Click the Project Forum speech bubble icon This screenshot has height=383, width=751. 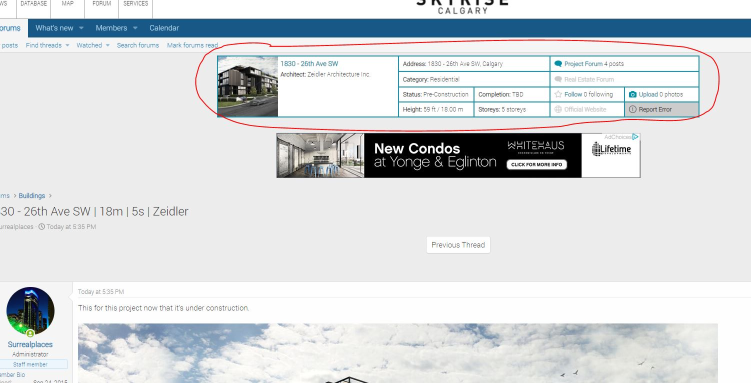click(x=558, y=64)
